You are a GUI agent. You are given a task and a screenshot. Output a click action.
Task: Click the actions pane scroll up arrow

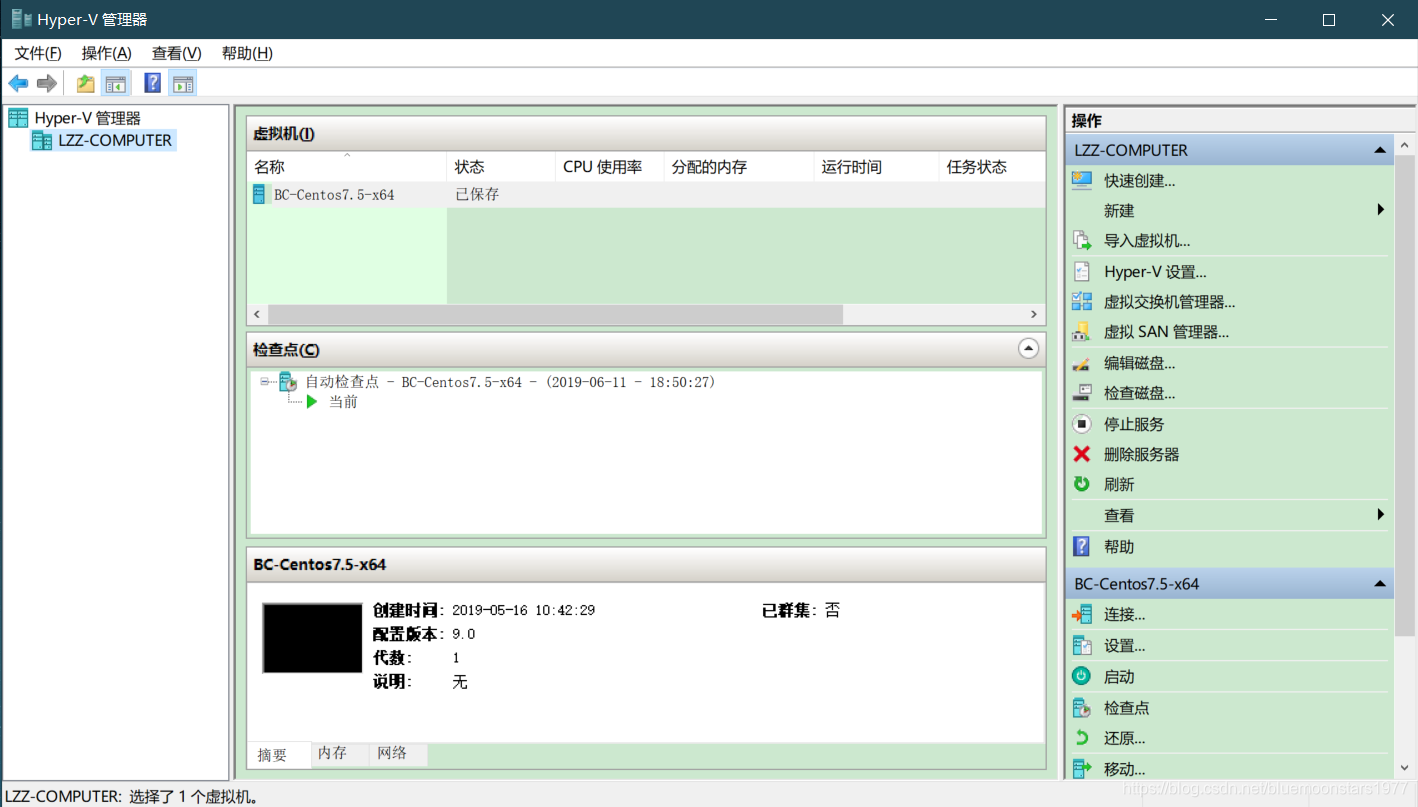(1405, 145)
